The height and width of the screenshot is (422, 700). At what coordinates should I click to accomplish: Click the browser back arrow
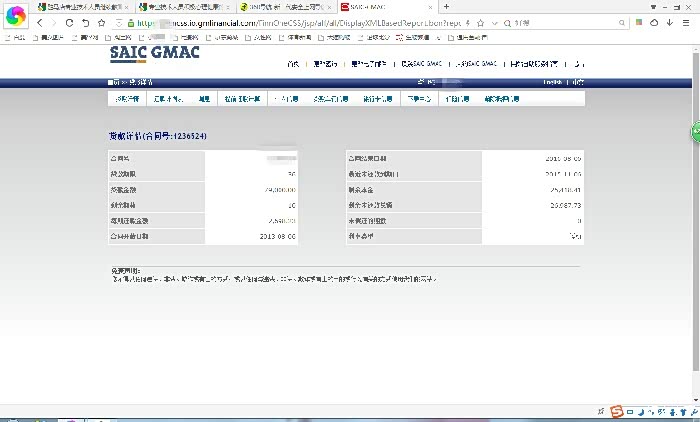[40, 23]
